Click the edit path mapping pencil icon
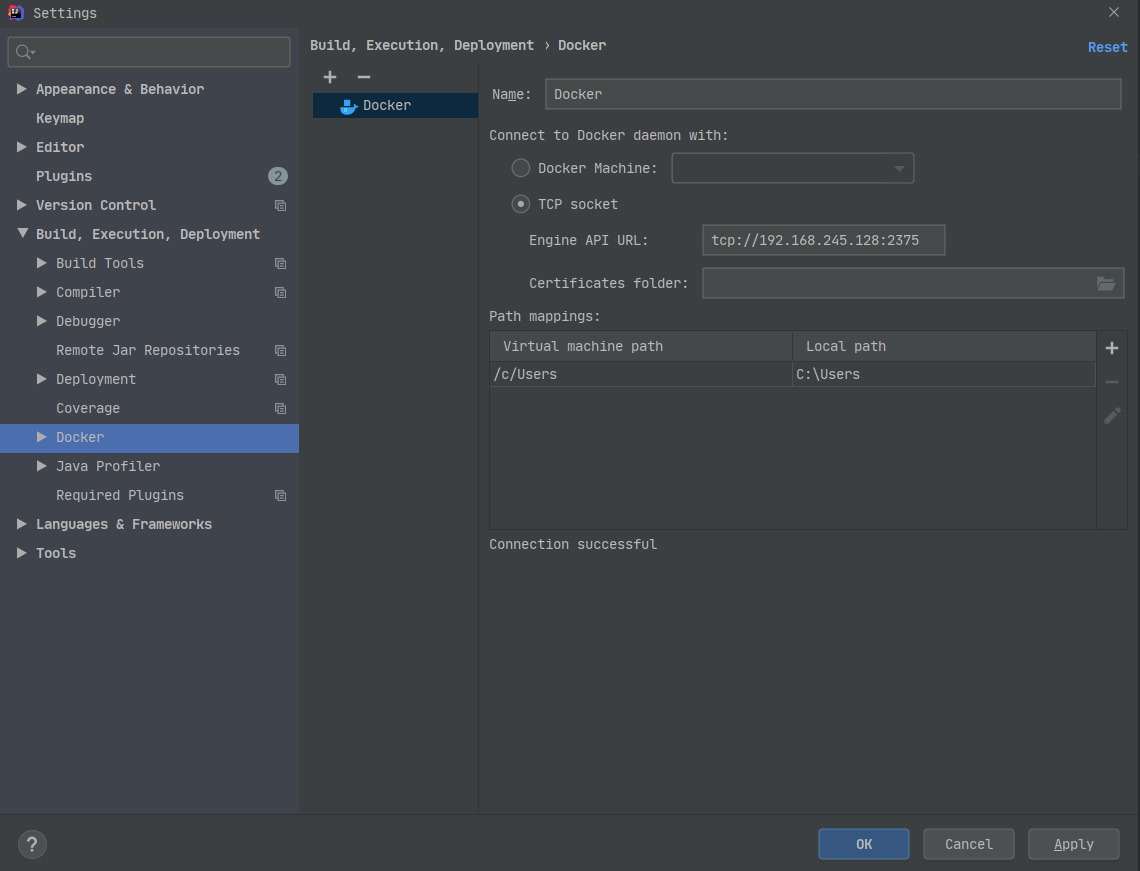Viewport: 1140px width, 871px height. click(x=1112, y=415)
